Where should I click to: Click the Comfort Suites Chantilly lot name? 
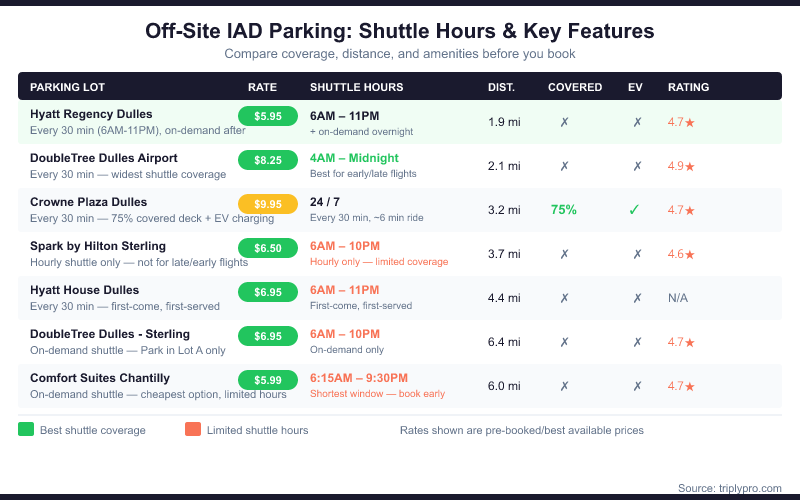coord(100,378)
